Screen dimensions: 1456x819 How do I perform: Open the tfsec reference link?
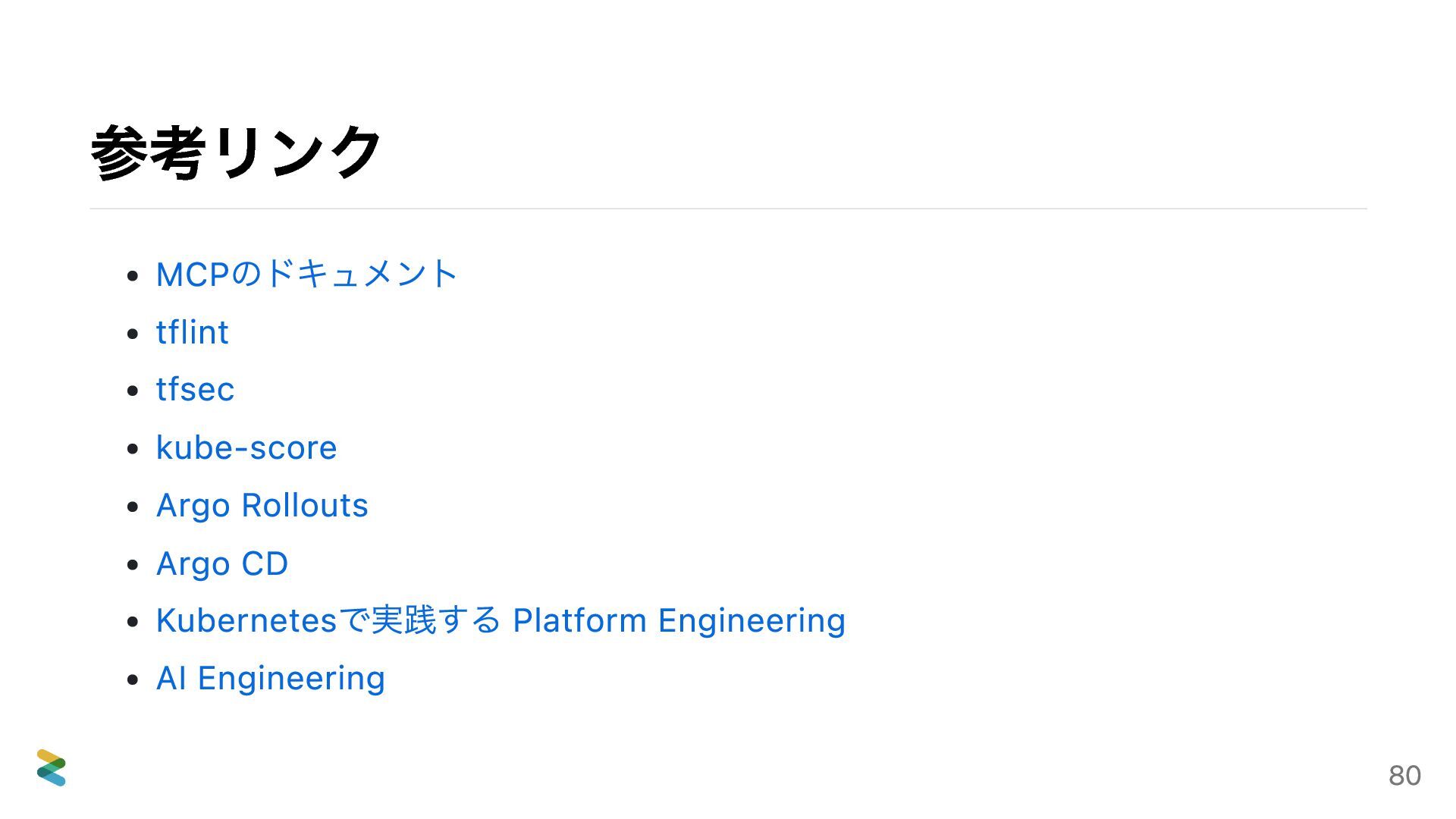195,390
